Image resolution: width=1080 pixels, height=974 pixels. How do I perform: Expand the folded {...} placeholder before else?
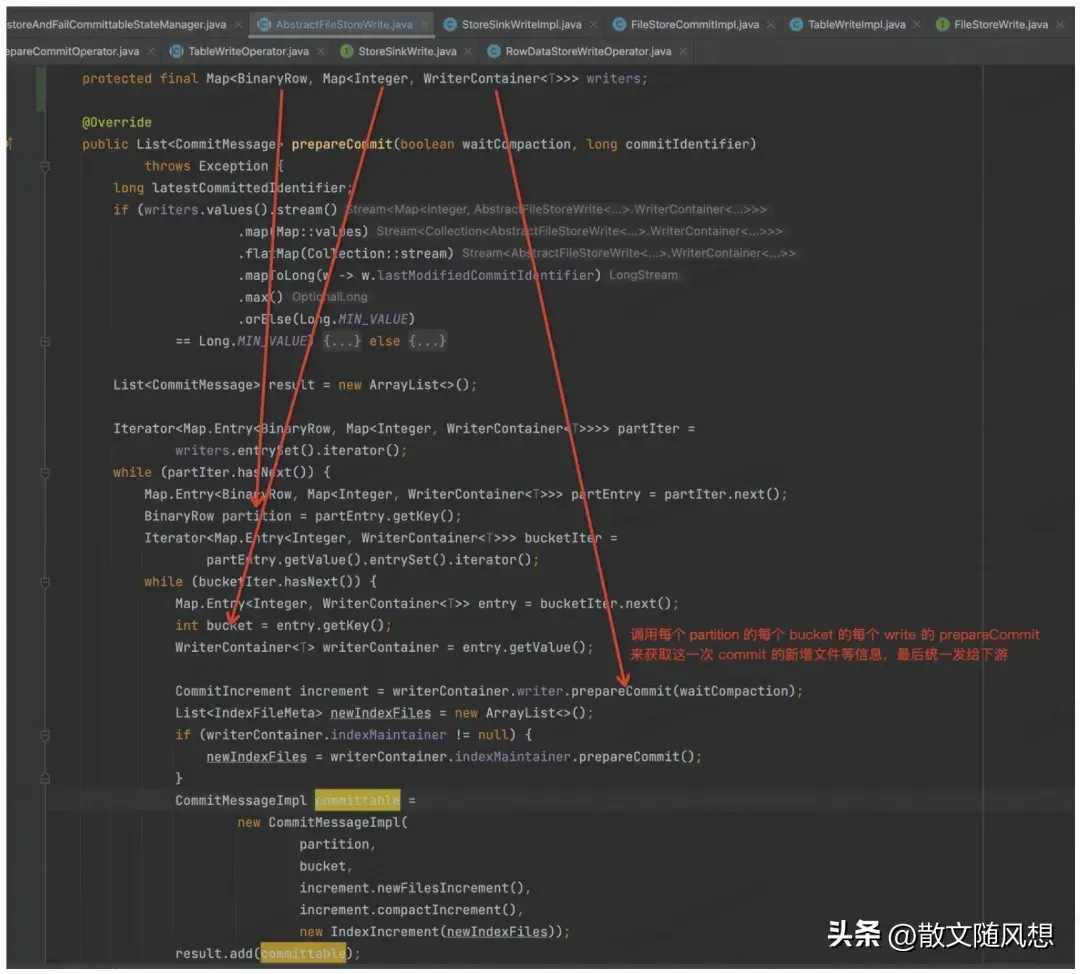[342, 342]
